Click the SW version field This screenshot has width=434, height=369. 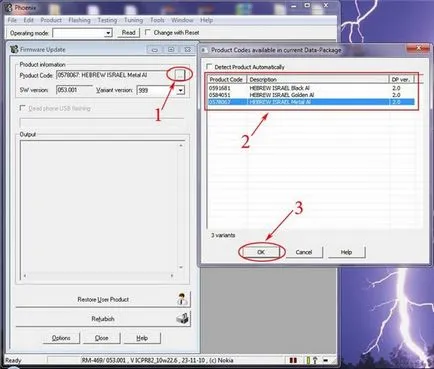coord(74,90)
